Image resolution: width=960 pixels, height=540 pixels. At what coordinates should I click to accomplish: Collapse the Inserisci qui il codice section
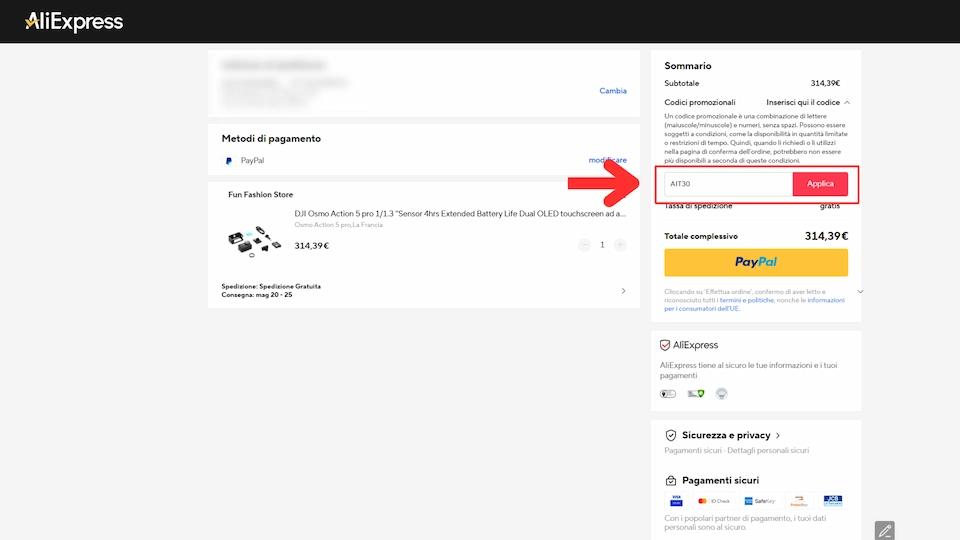(808, 102)
